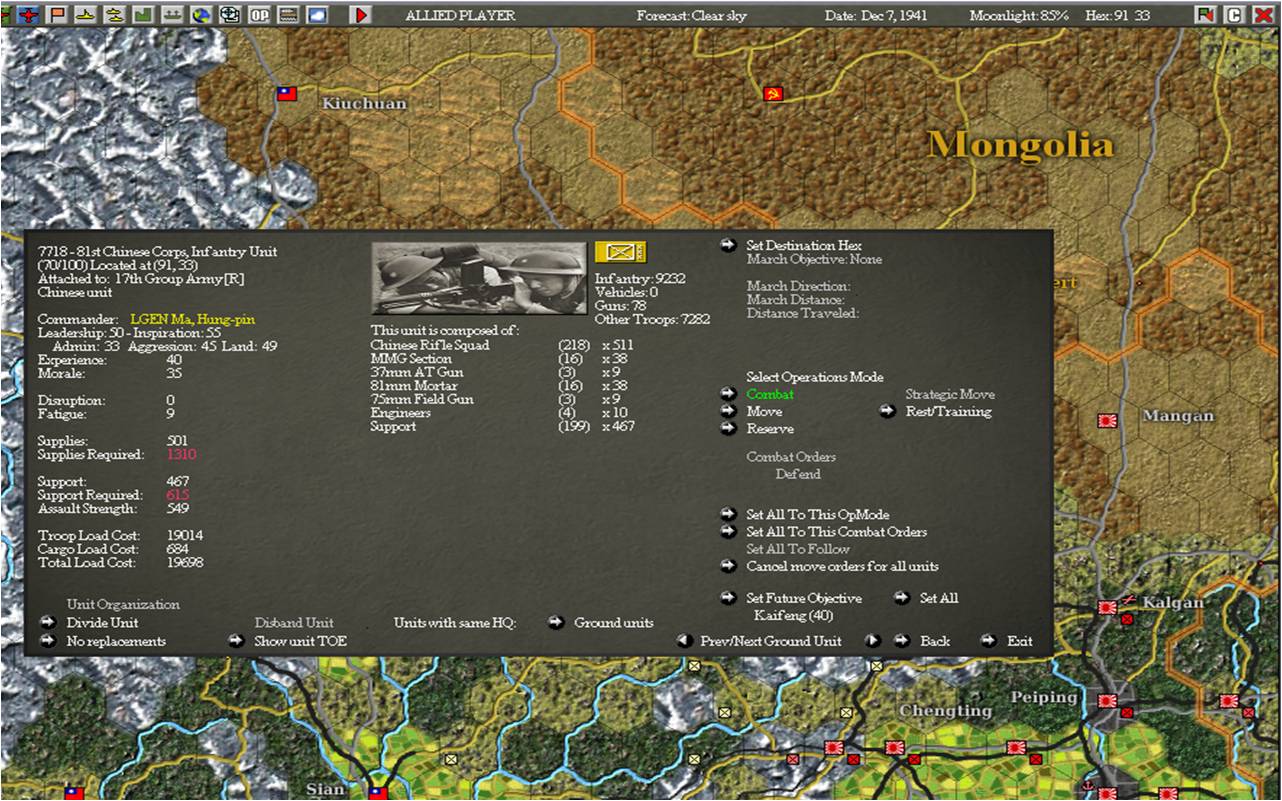Click the Chinese flag base at Kiuchuan
Viewport: 1282px width, 801px height.
(x=287, y=94)
